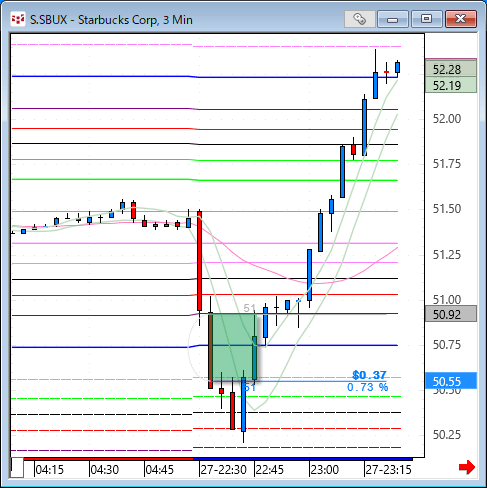Image resolution: width=487 pixels, height=488 pixels.
Task: Click the 51.75 axis value
Action: point(447,164)
